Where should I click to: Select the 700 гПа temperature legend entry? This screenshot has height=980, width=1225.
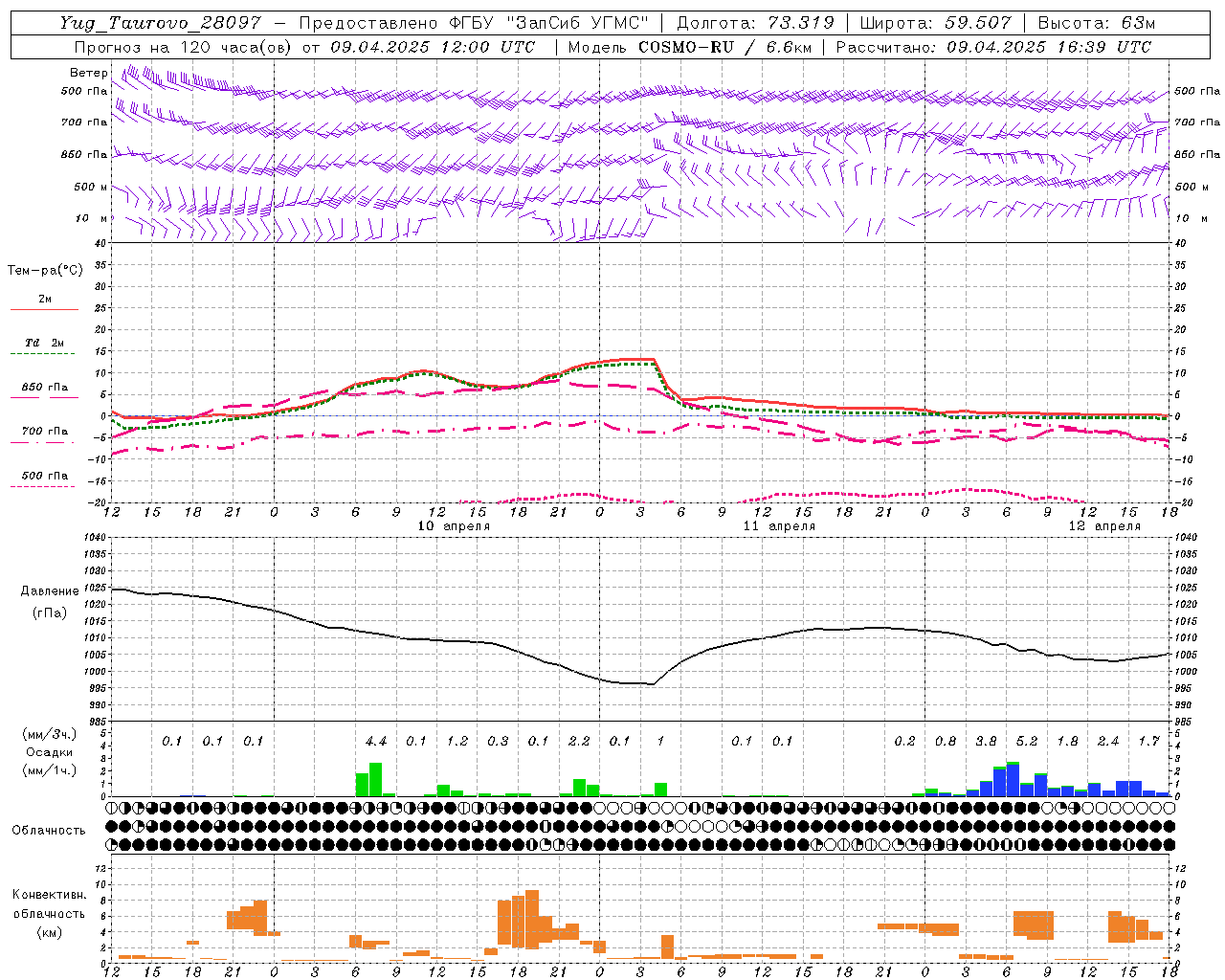tap(44, 432)
